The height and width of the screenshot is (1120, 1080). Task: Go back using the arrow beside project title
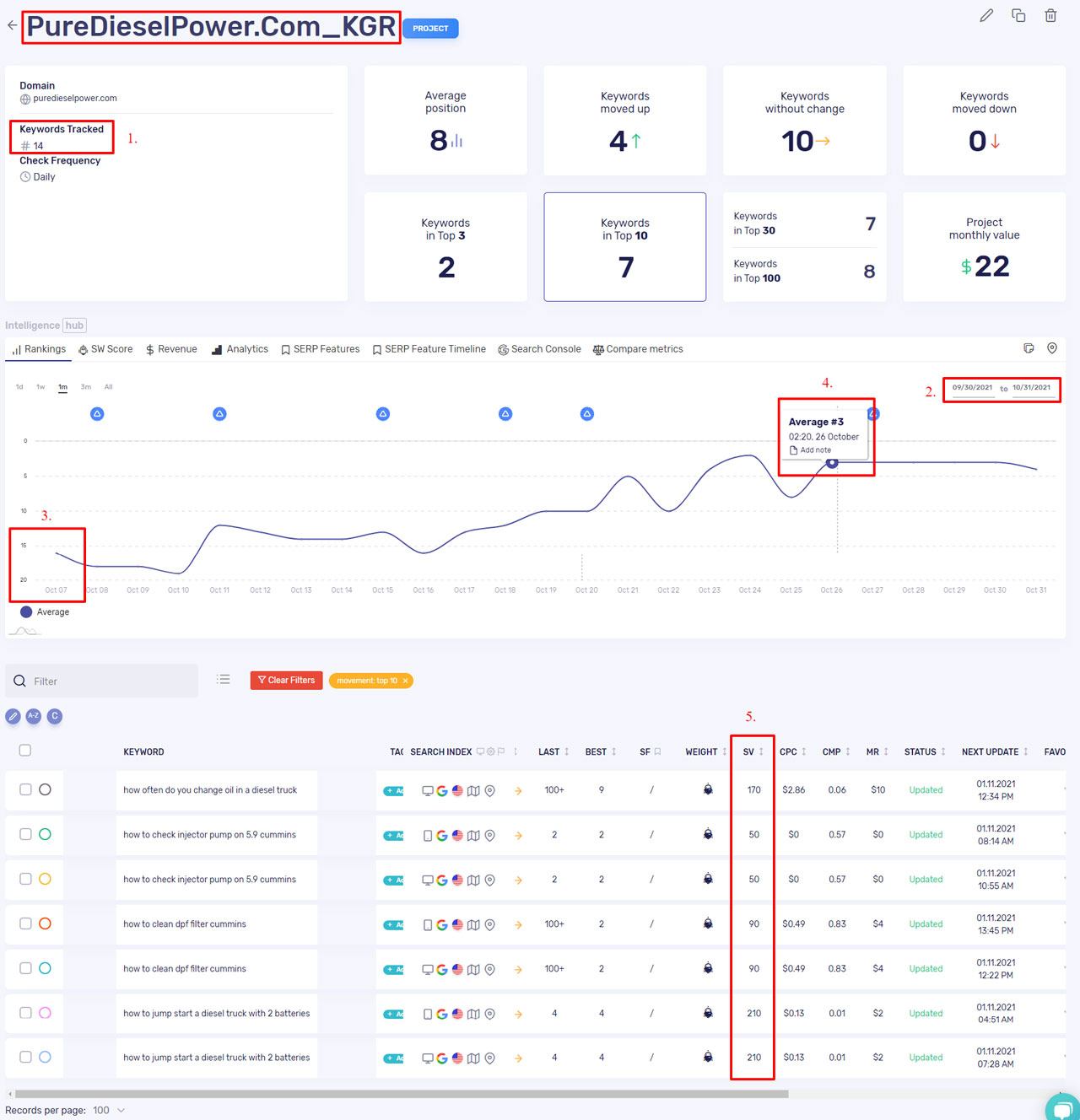[12, 25]
